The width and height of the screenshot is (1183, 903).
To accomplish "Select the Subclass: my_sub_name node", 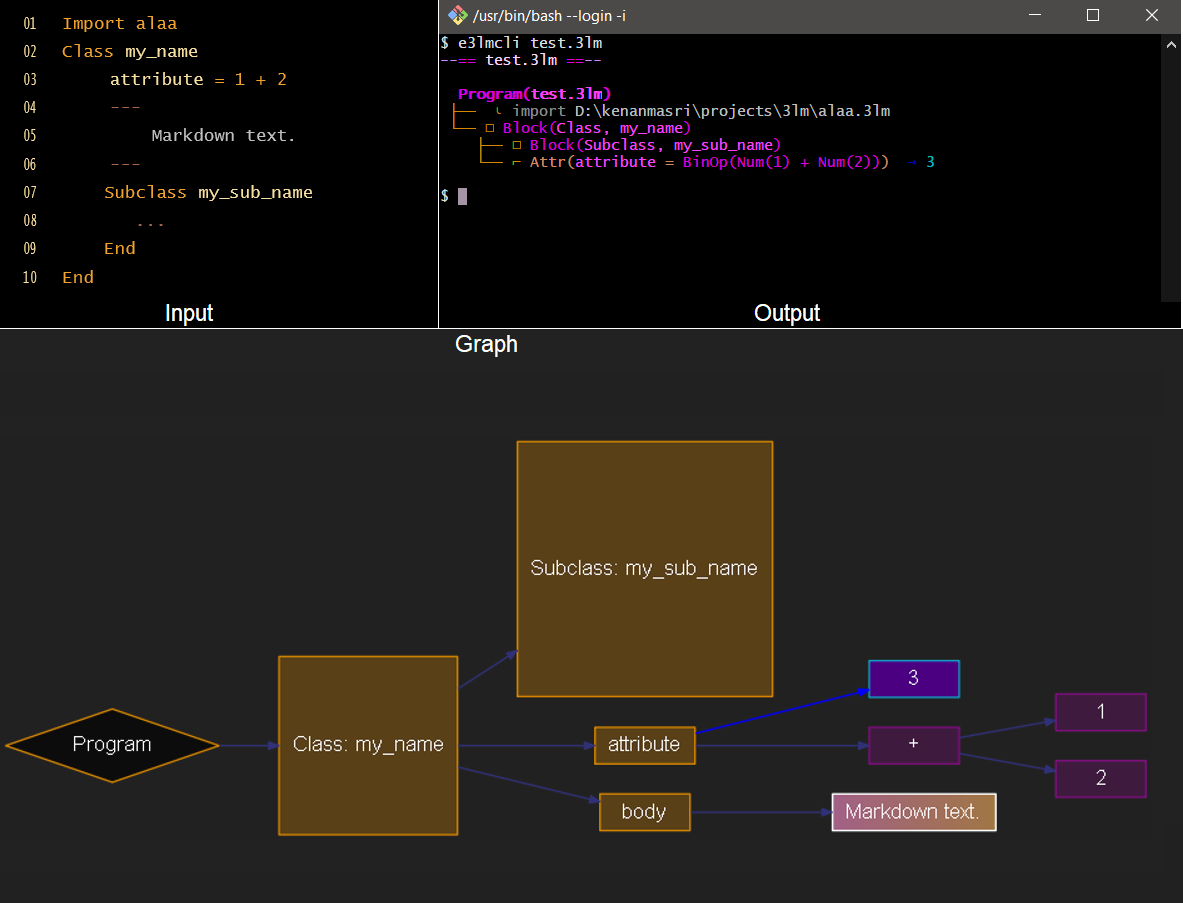I will tap(644, 569).
